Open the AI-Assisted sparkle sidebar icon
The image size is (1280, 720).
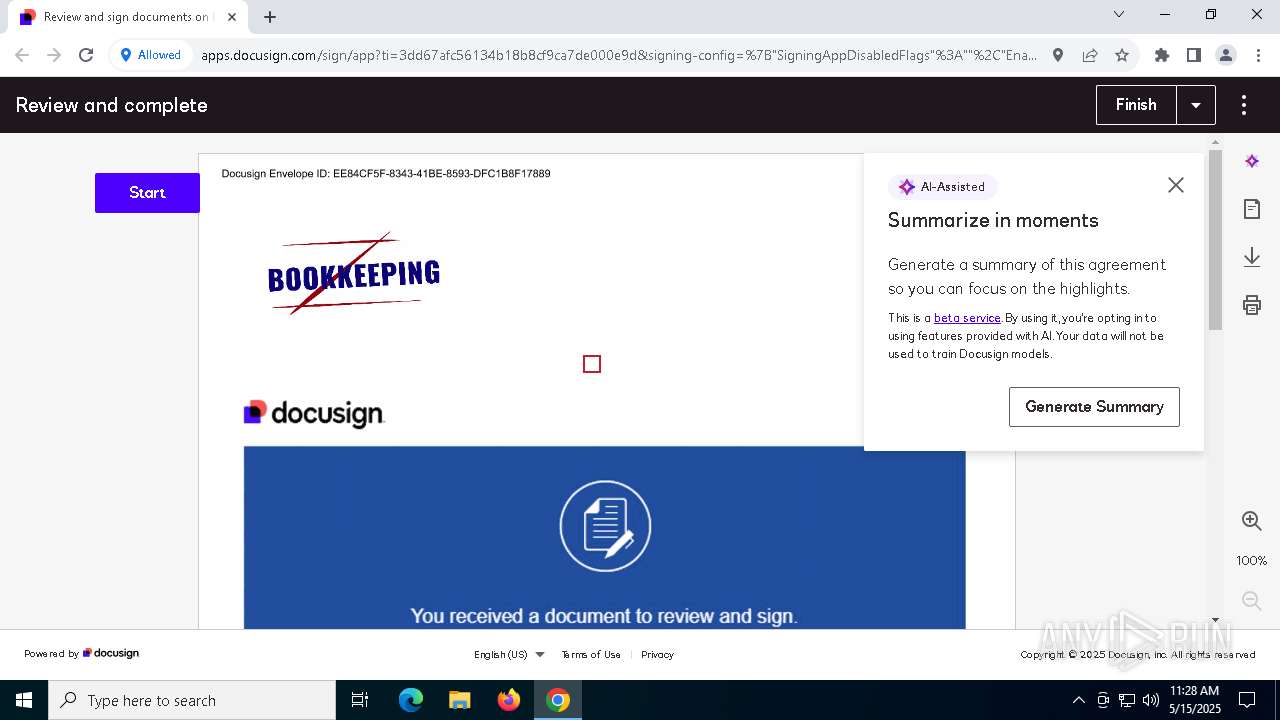1252,161
